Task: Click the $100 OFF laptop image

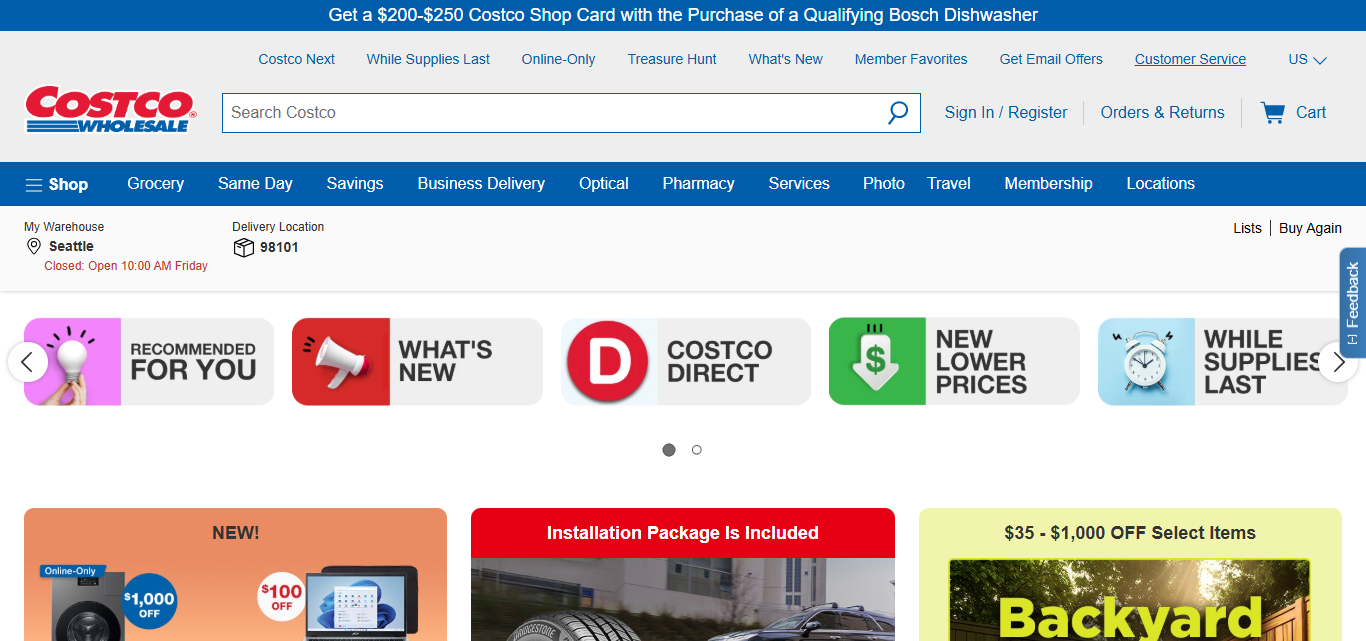Action: point(340,603)
